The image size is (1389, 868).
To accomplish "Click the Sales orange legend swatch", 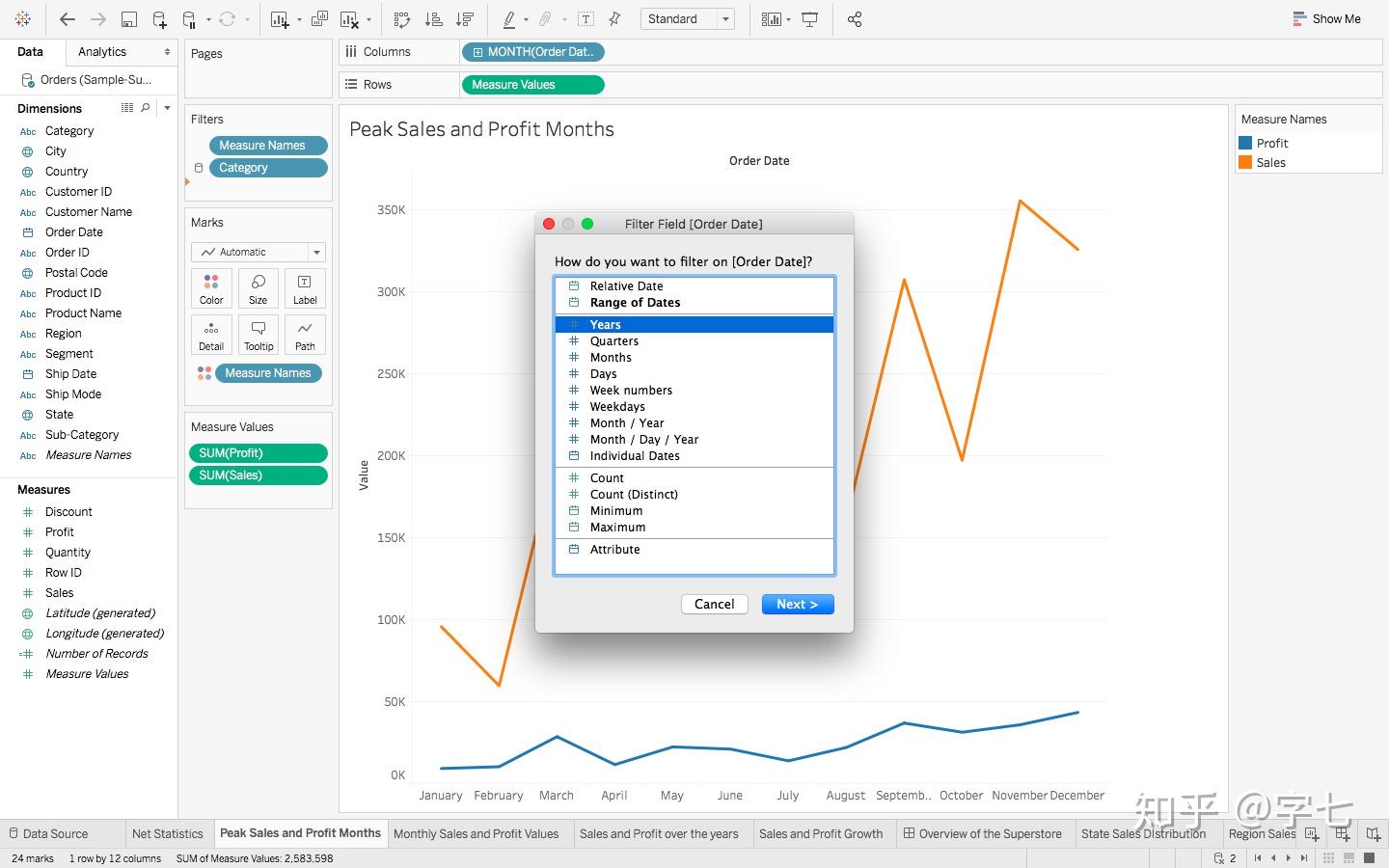I will pos(1245,162).
